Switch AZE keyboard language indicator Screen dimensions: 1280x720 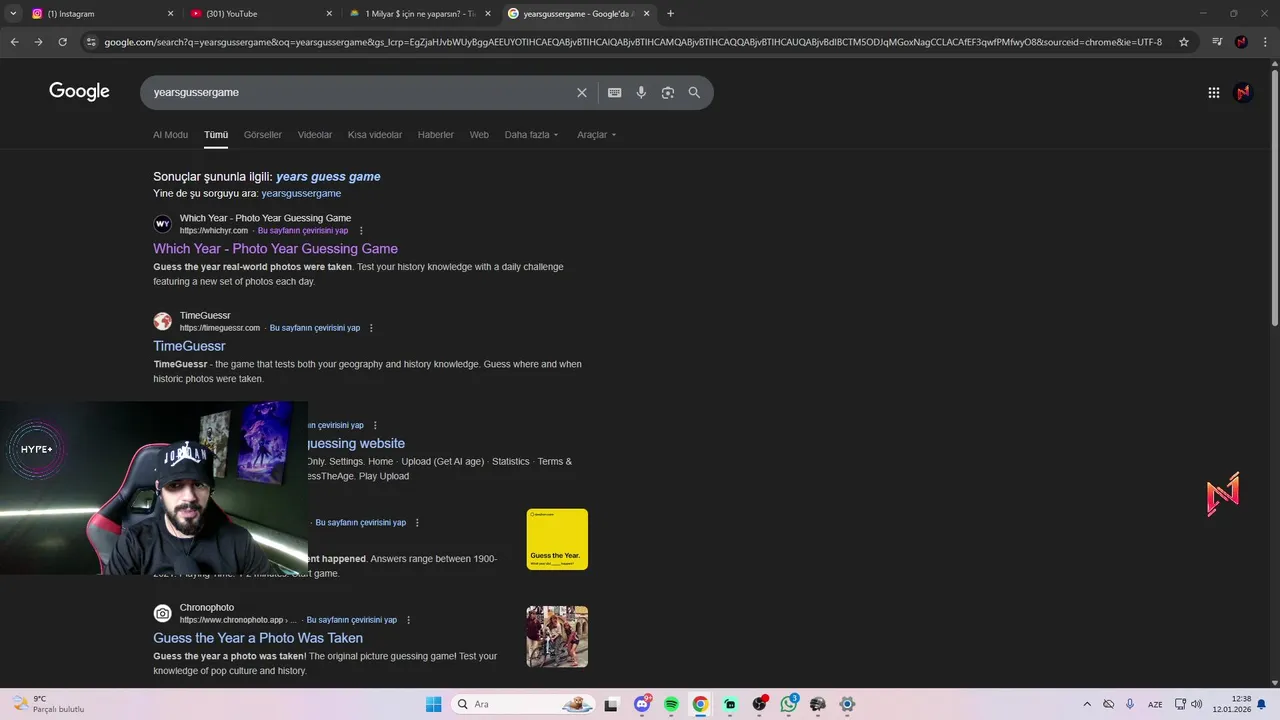pos(1155,704)
